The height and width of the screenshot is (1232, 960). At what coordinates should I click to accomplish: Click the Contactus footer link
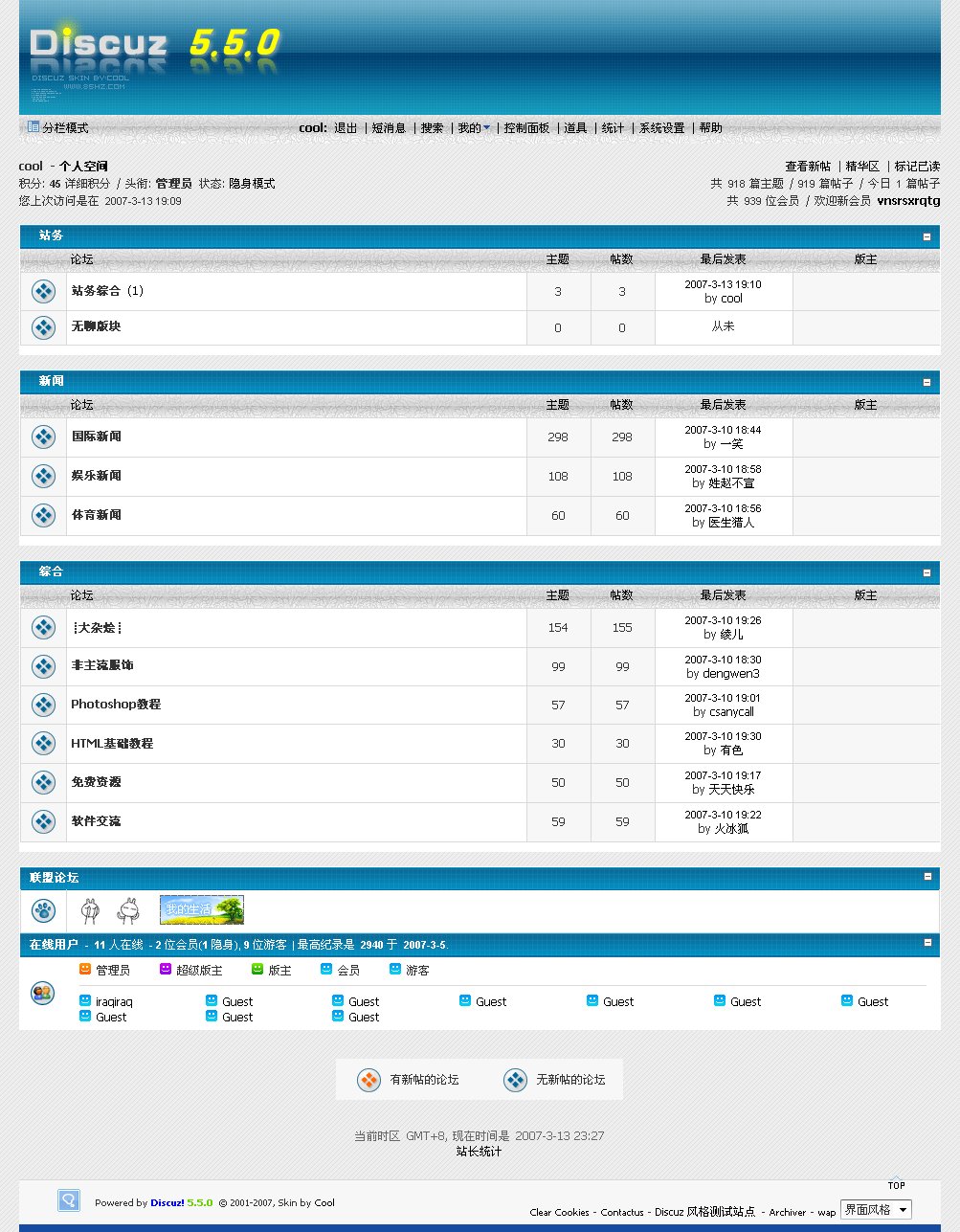click(x=622, y=1213)
